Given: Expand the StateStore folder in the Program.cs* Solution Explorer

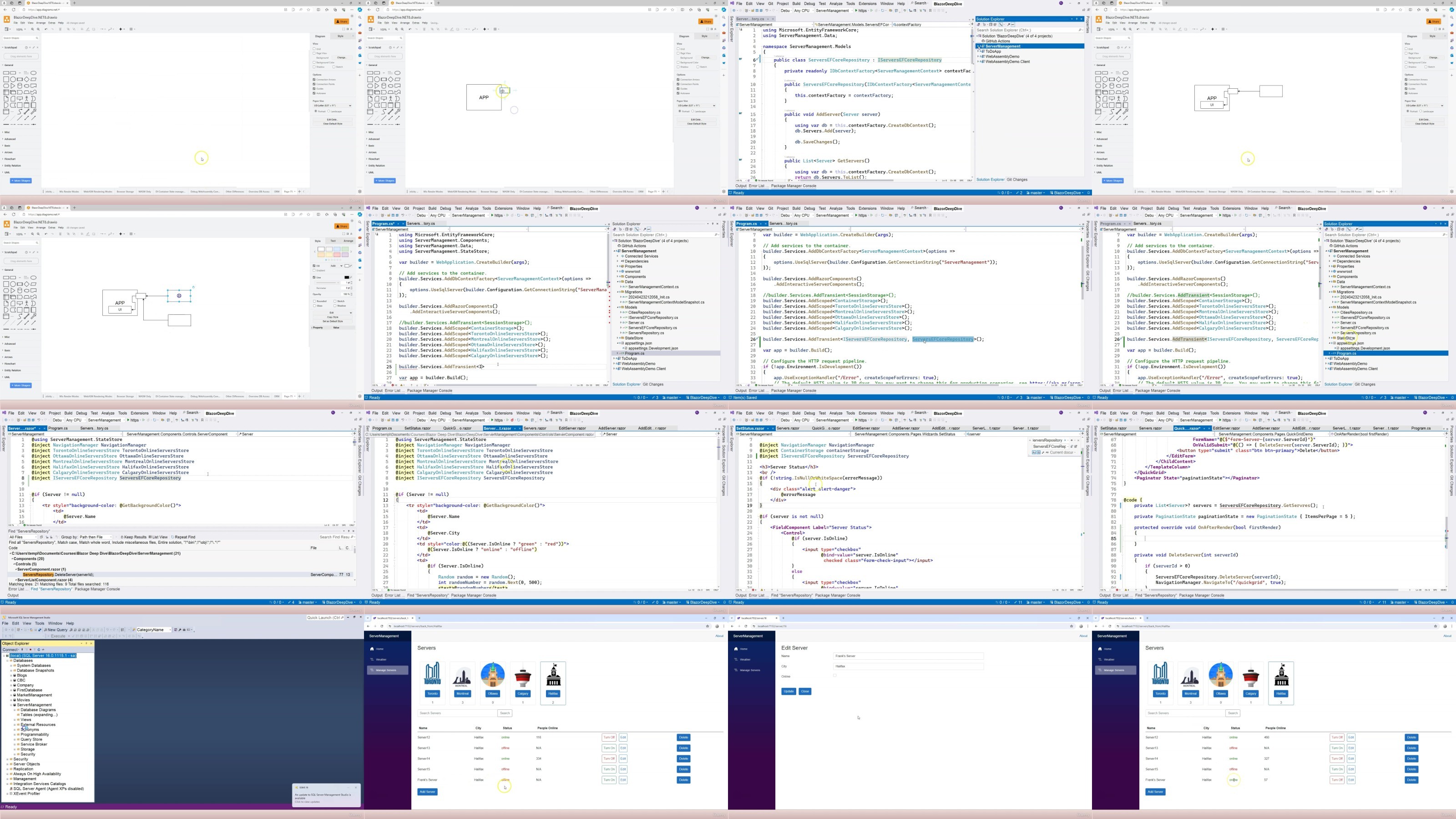Looking at the screenshot, I should [x=617, y=338].
